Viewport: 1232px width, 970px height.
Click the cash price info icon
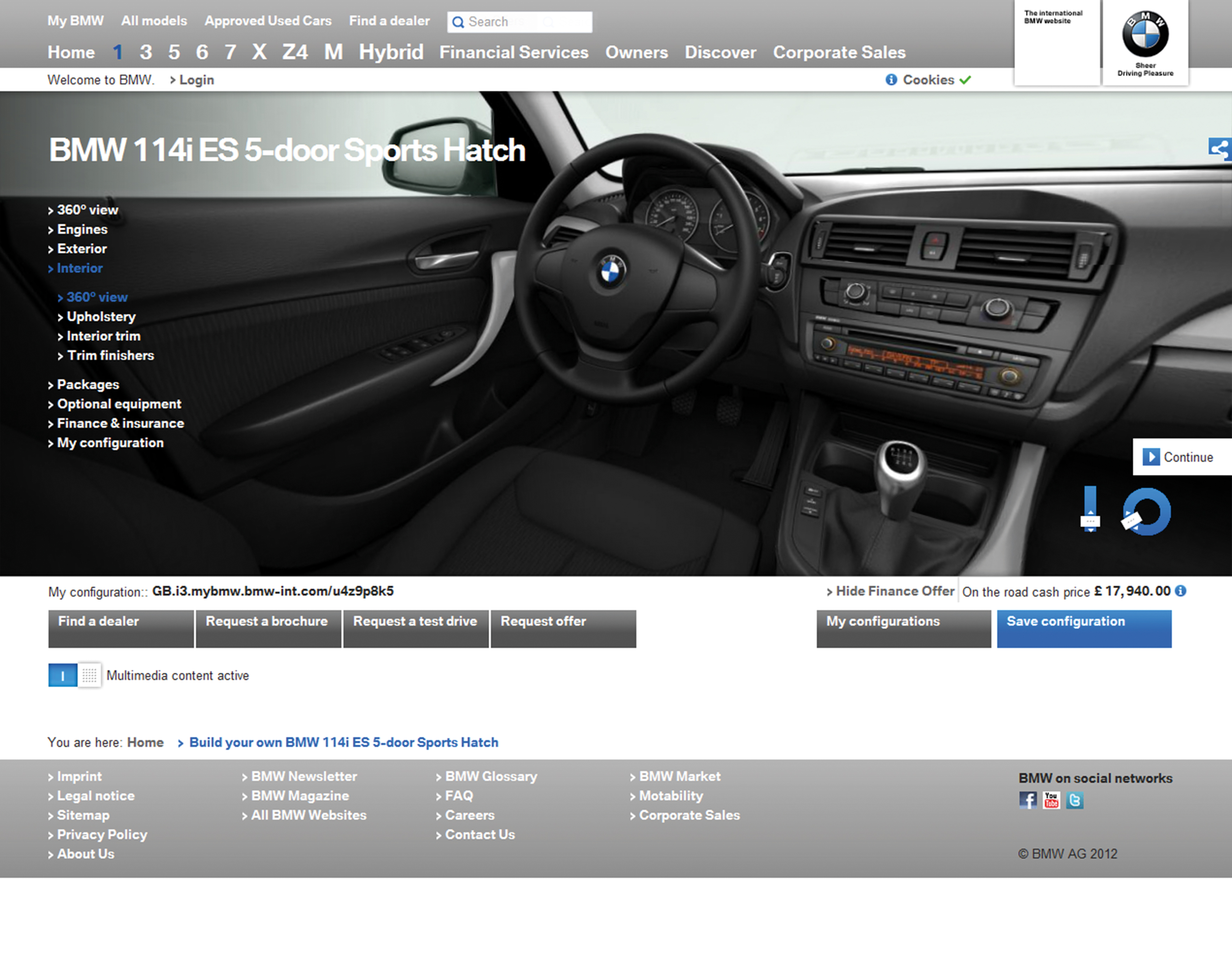click(1180, 591)
